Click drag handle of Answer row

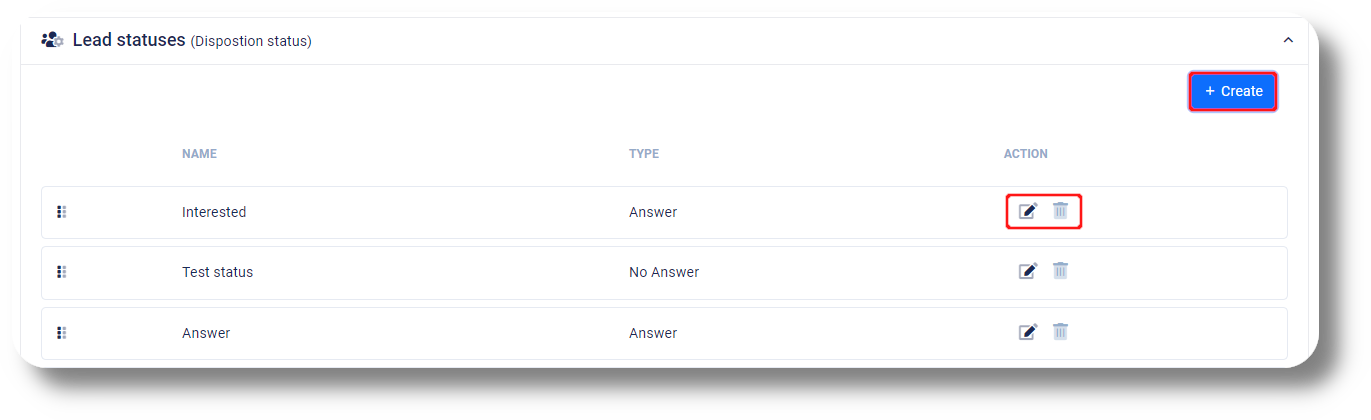pos(62,333)
